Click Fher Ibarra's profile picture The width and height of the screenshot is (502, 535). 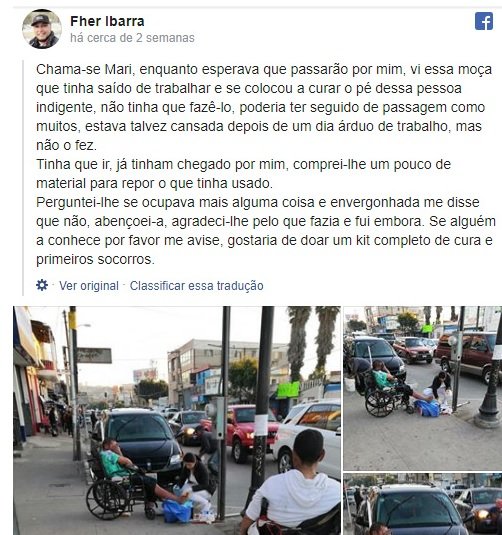point(42,29)
